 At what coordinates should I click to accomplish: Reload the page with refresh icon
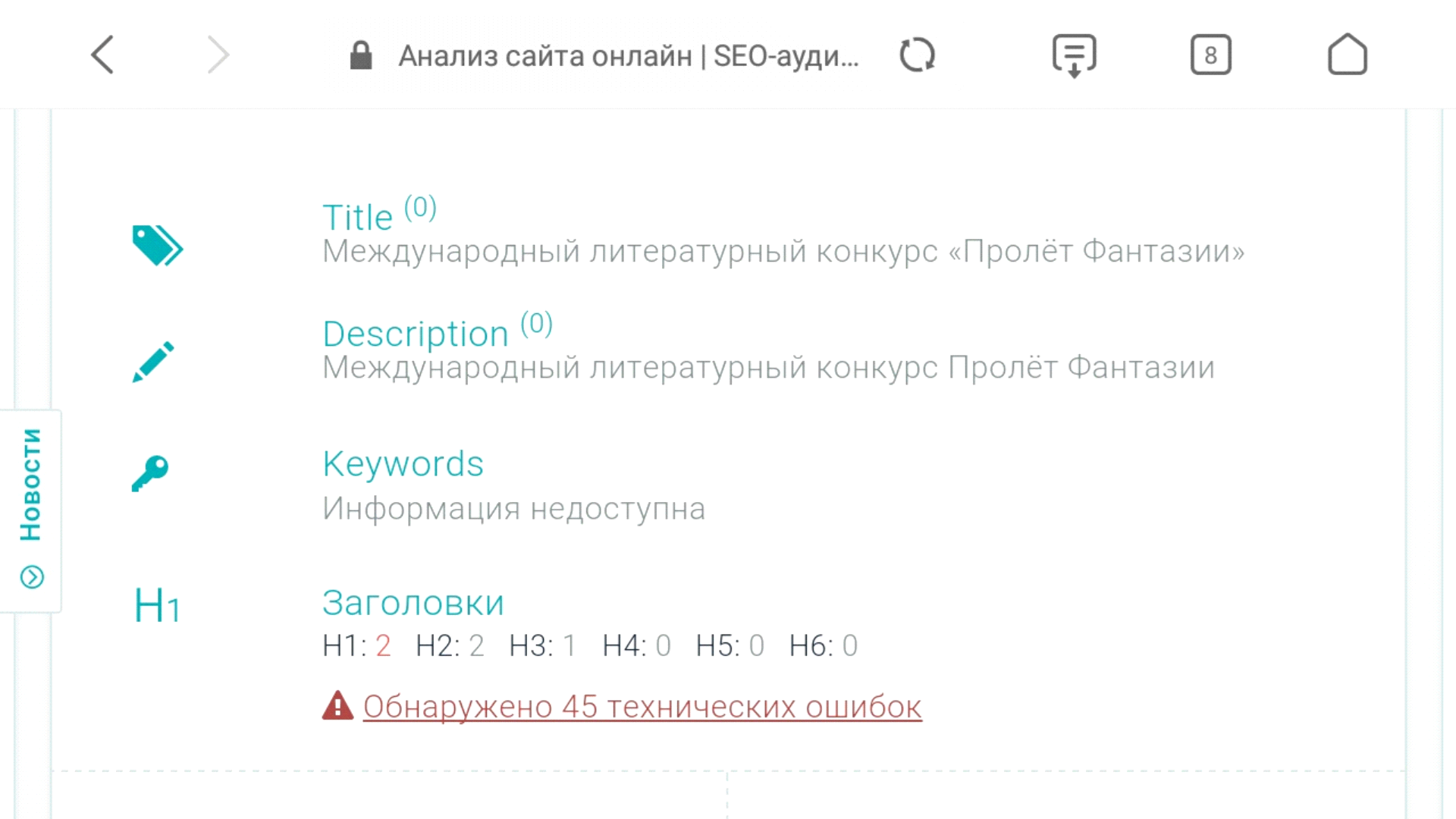[x=917, y=55]
